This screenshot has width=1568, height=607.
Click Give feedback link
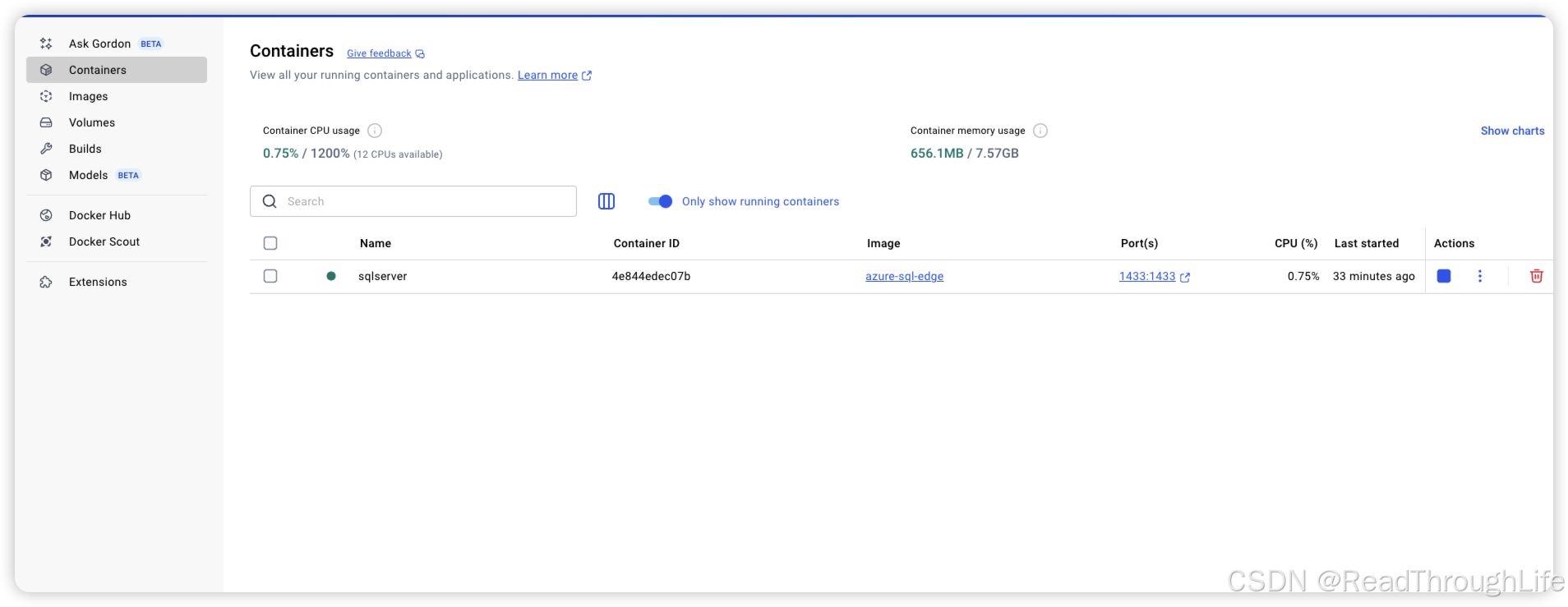coord(385,53)
